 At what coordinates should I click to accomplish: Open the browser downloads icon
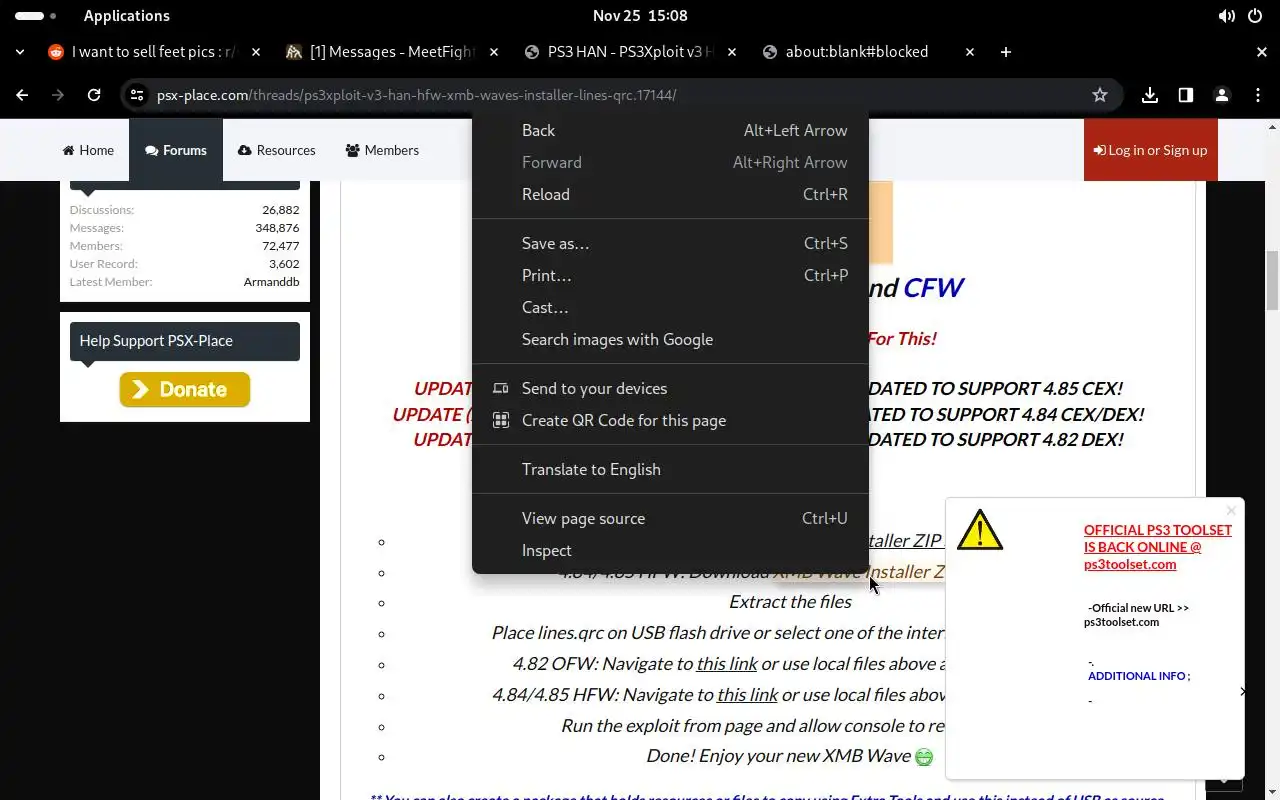tap(1150, 95)
